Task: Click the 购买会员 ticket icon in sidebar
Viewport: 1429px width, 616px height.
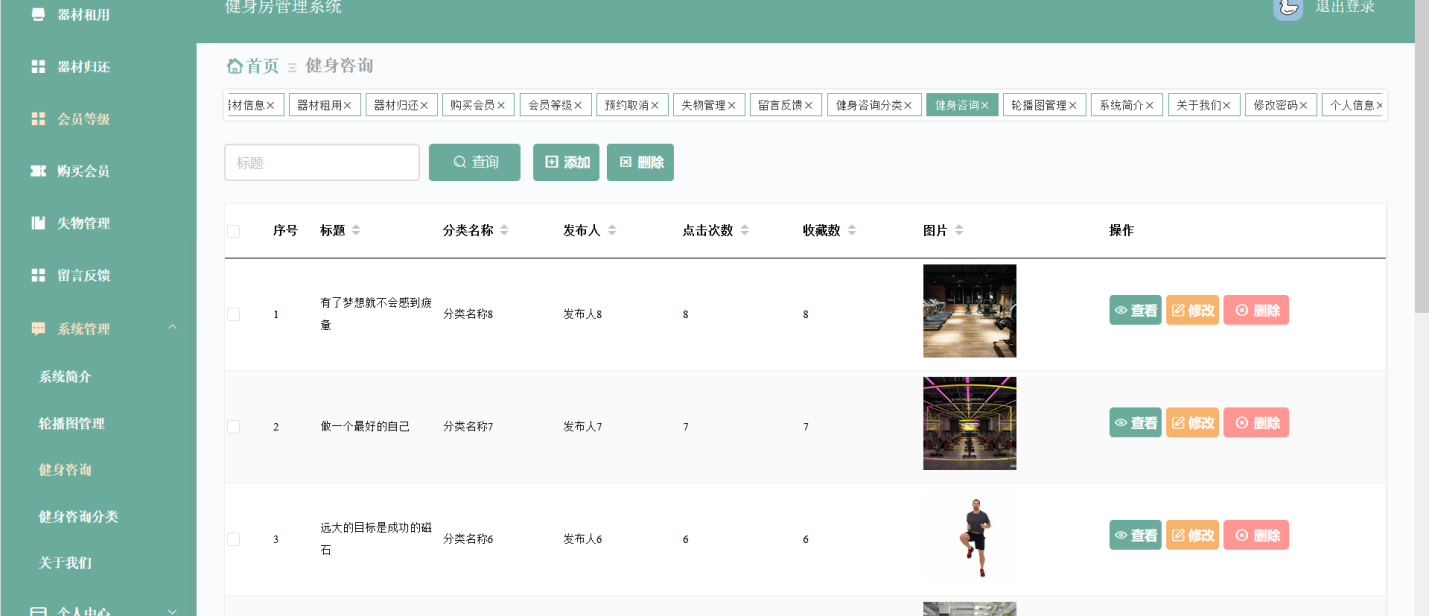Action: pos(38,171)
